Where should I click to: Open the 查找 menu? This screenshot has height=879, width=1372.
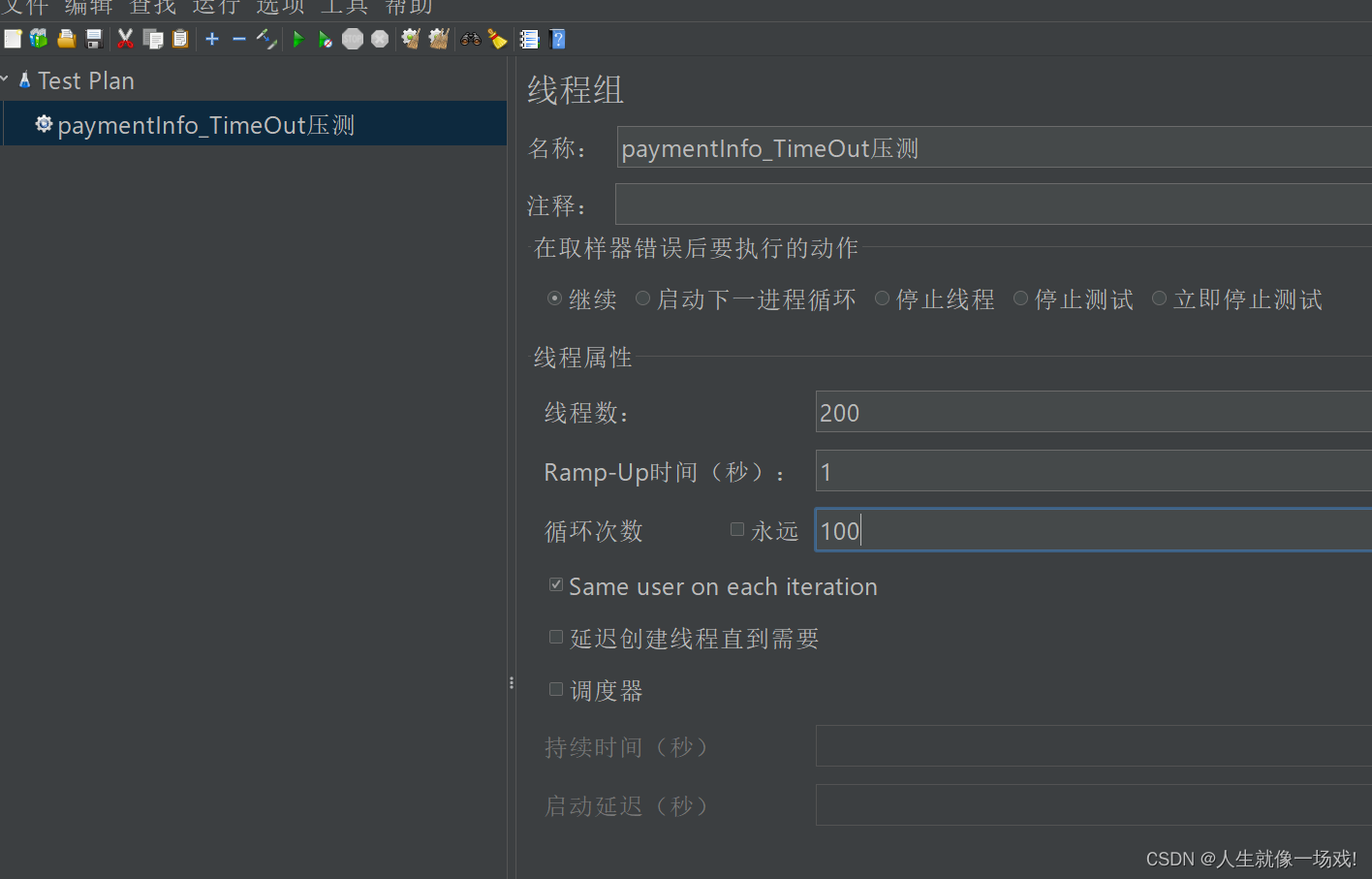pyautogui.click(x=153, y=7)
